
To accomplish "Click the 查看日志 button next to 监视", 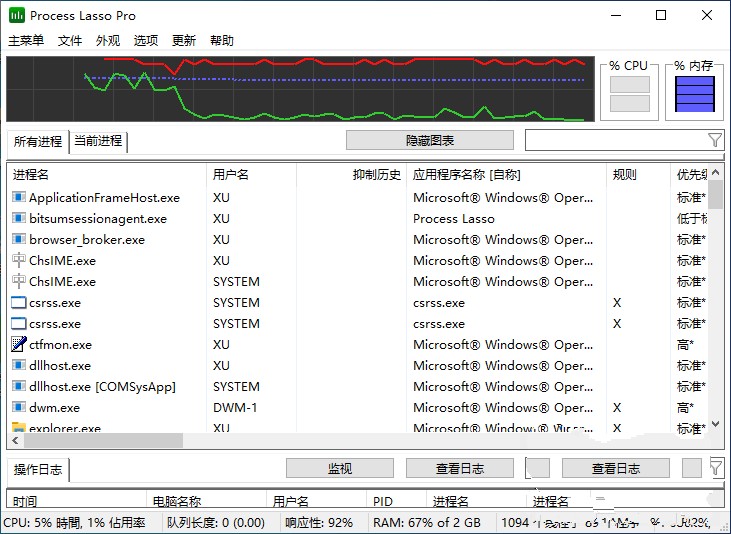I will (460, 468).
